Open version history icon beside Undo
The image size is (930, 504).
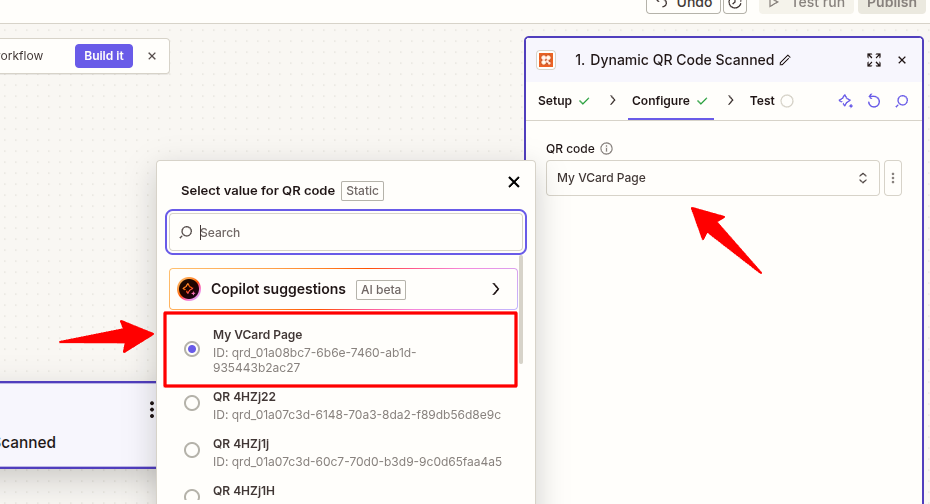[x=735, y=4]
